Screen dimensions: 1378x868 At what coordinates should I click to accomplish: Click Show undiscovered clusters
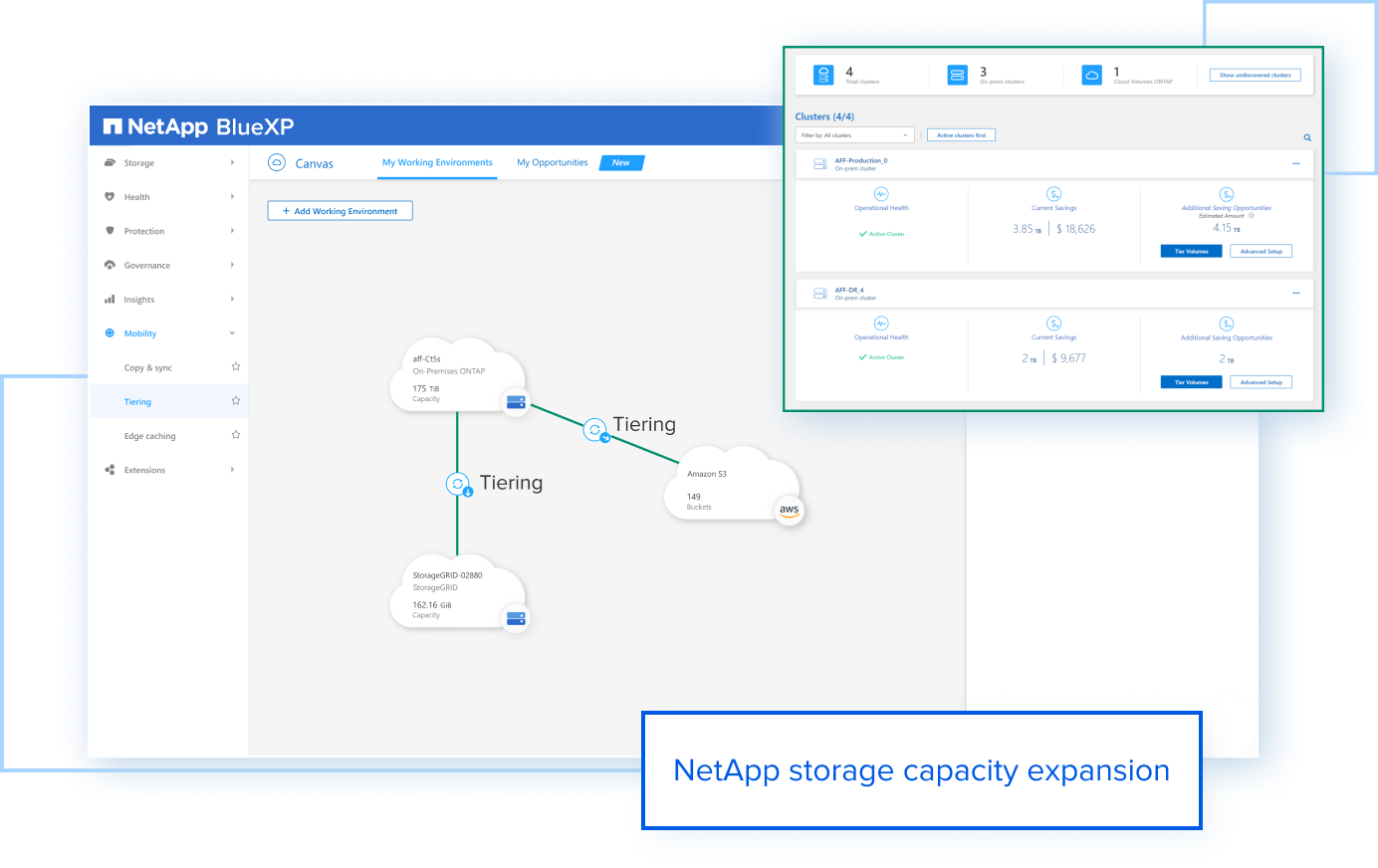[x=1255, y=75]
